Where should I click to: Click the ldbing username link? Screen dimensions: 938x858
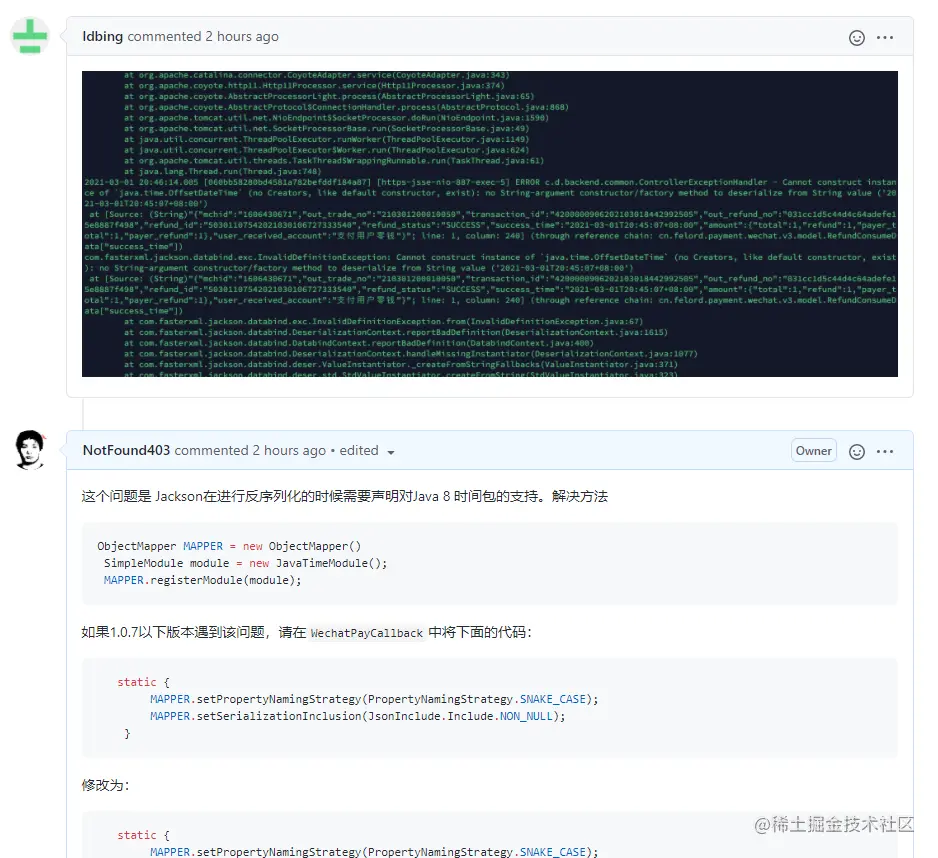[102, 36]
